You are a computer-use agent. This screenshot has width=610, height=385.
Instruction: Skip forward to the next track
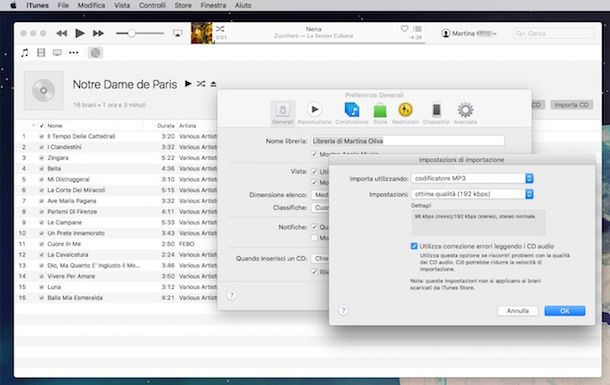(x=98, y=33)
